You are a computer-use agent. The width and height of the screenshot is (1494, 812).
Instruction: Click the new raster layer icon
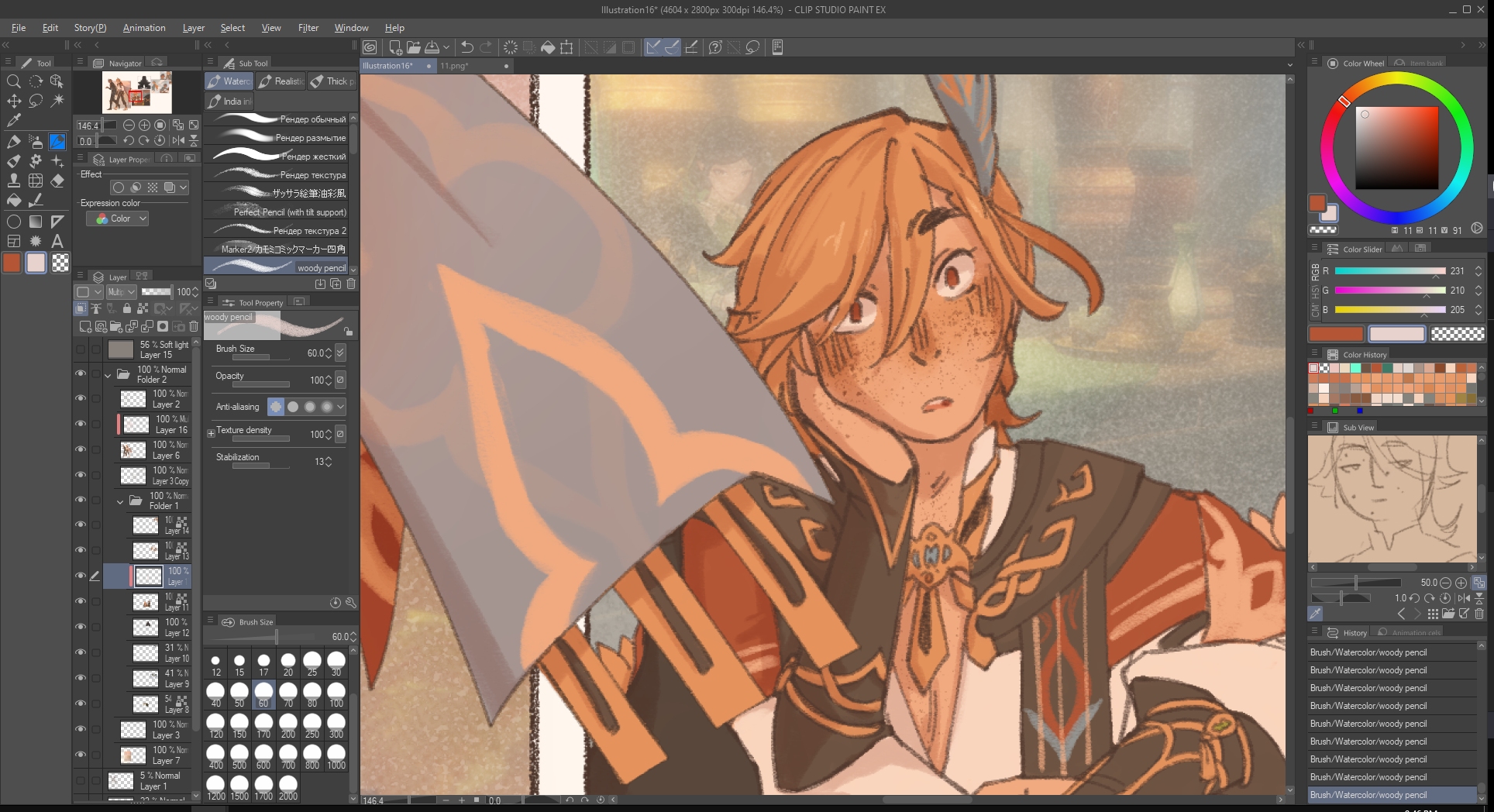click(x=87, y=326)
